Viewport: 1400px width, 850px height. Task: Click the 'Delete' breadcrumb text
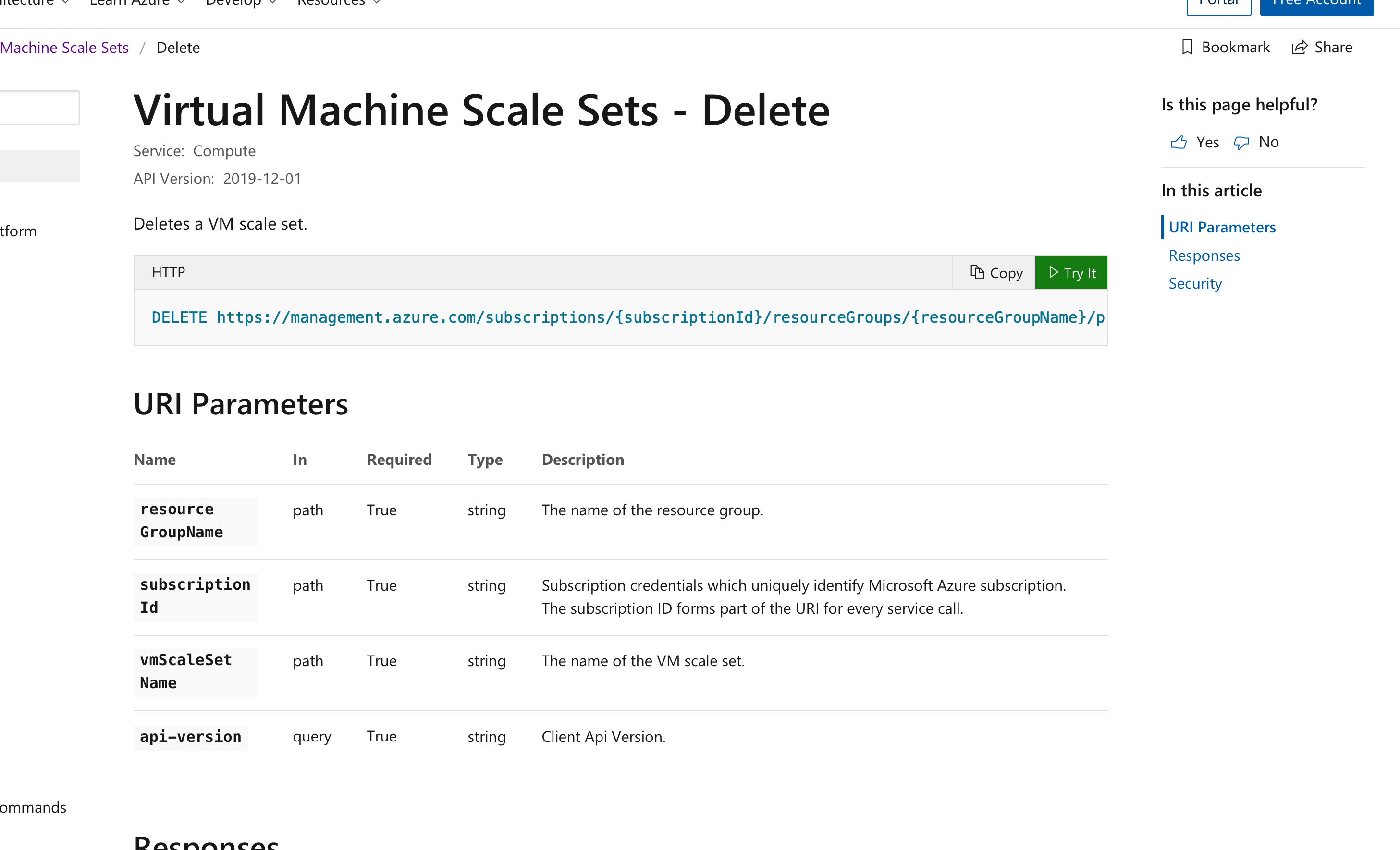click(178, 48)
